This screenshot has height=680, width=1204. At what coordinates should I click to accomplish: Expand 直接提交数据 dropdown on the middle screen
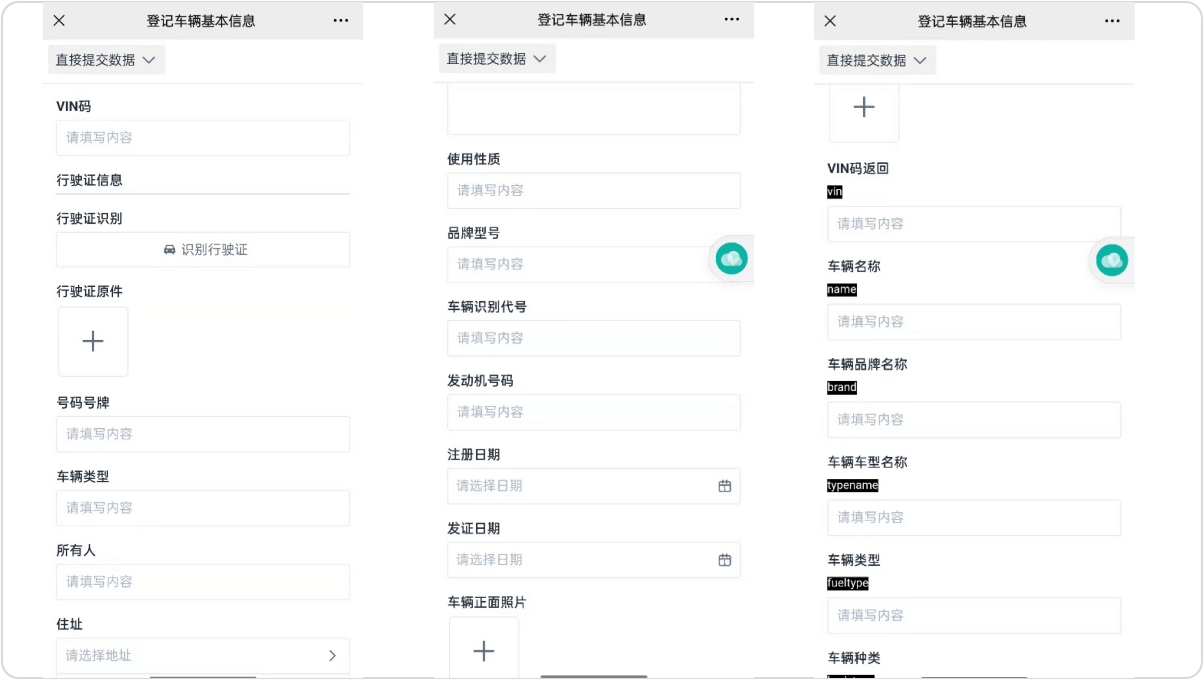(497, 59)
